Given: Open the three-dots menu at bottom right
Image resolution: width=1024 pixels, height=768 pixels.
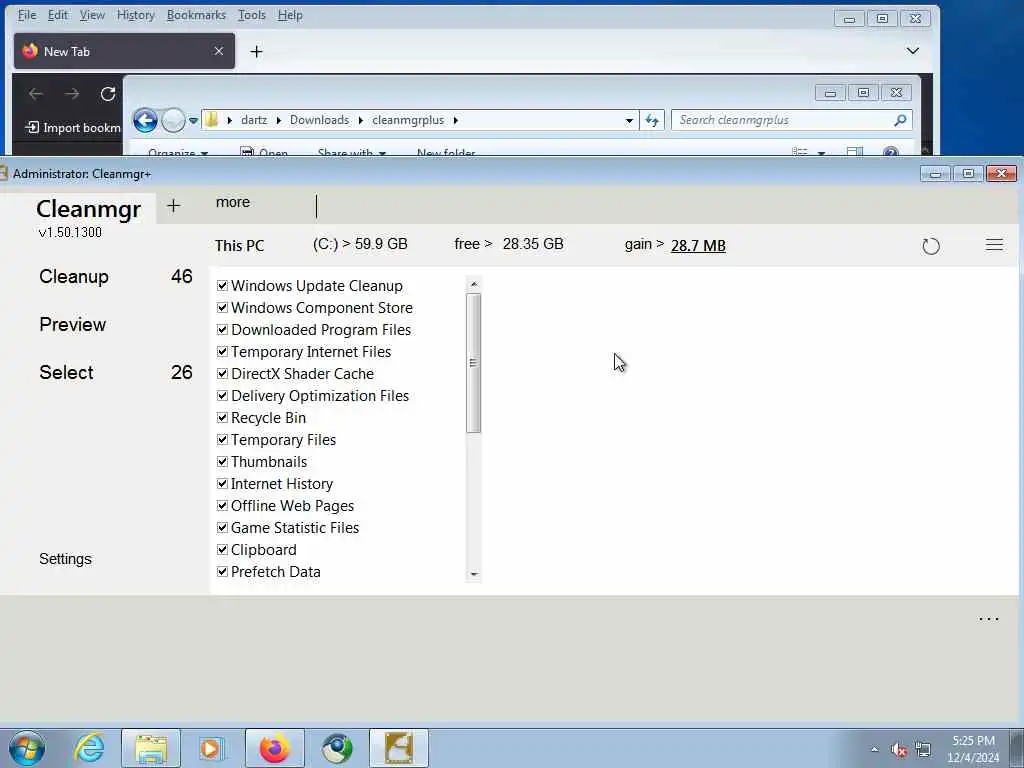Looking at the screenshot, I should pyautogui.click(x=988, y=619).
